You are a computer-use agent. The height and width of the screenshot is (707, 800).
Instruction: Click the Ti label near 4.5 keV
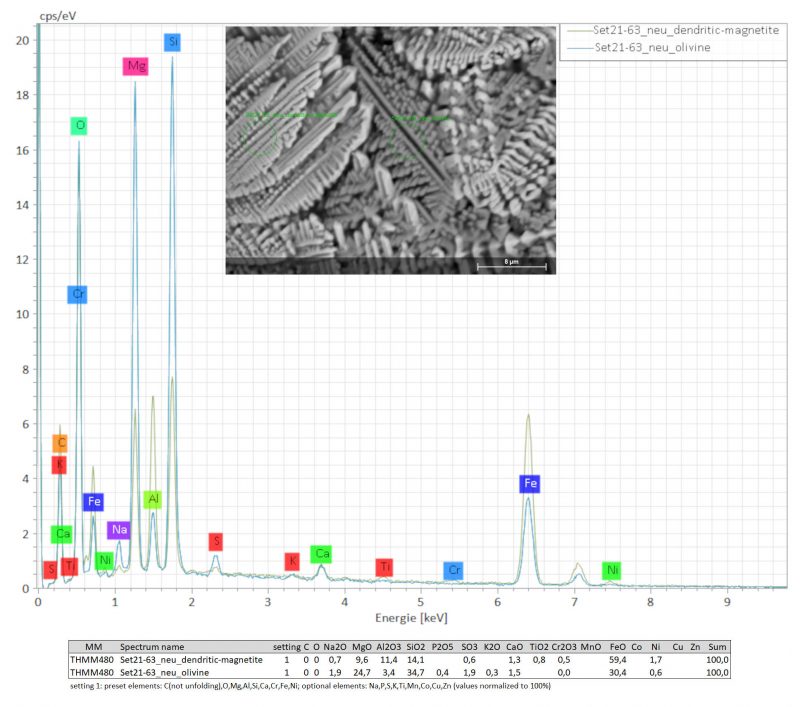pyautogui.click(x=384, y=567)
